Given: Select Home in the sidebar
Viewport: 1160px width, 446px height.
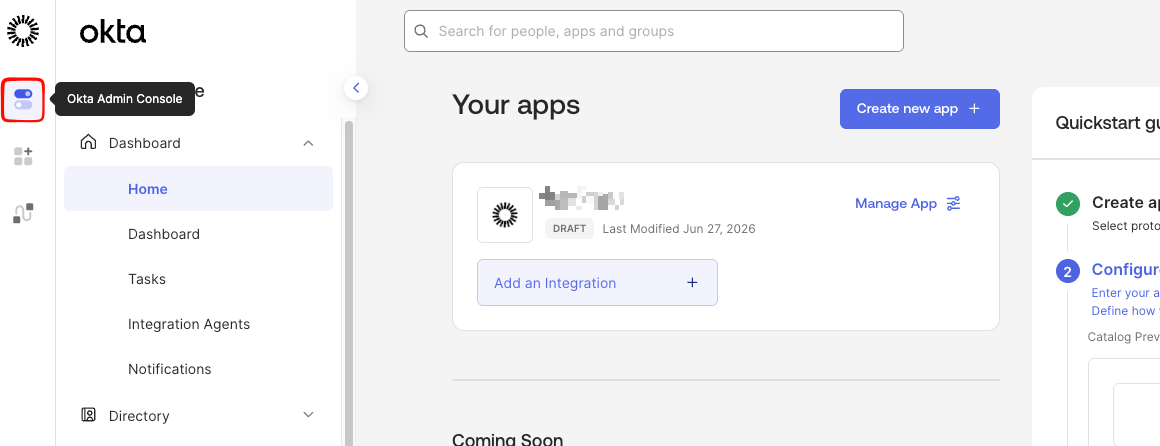Looking at the screenshot, I should pyautogui.click(x=198, y=189).
